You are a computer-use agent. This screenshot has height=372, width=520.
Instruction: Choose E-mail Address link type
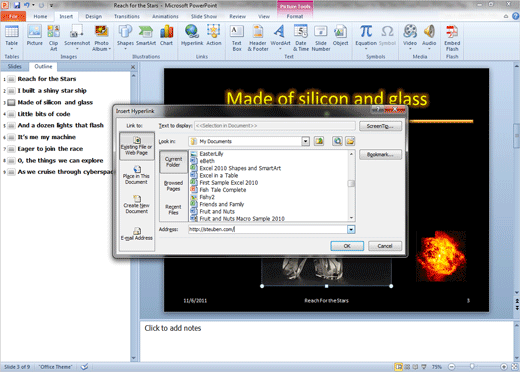[x=137, y=234]
